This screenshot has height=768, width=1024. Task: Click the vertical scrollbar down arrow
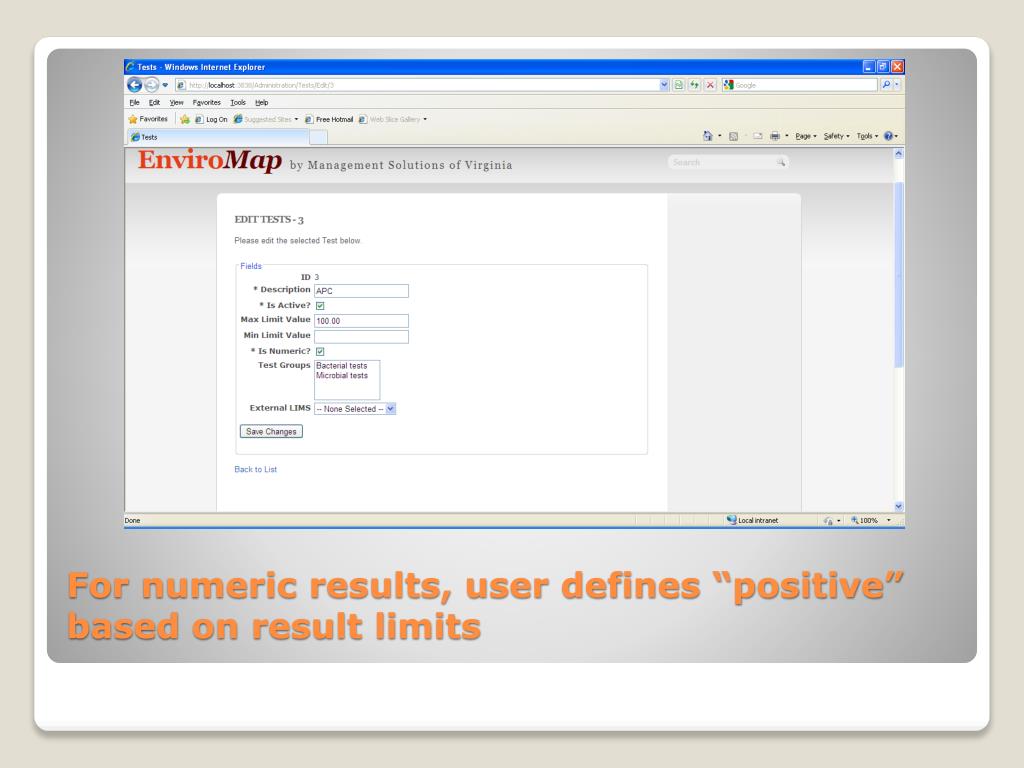[x=899, y=506]
